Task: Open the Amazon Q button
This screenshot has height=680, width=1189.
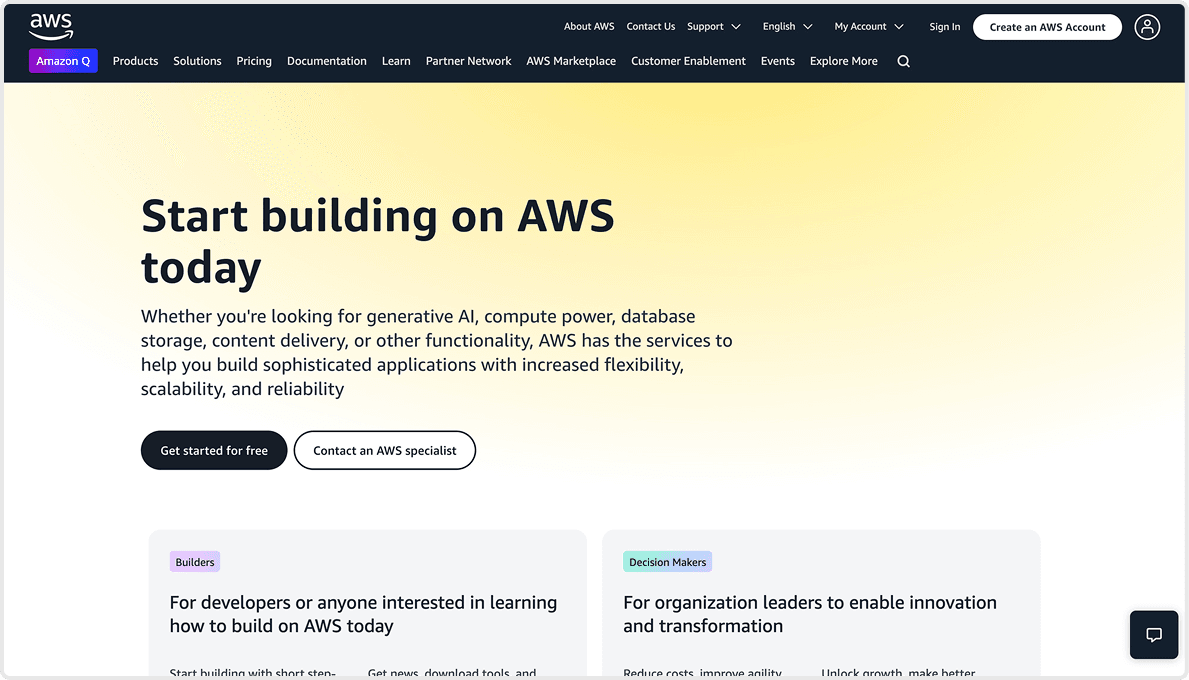Action: tap(63, 61)
